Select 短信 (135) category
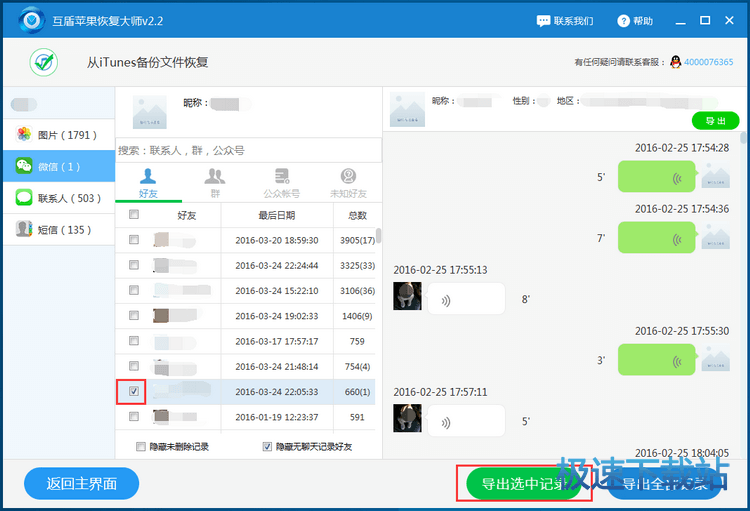This screenshot has width=750, height=511. (x=59, y=230)
